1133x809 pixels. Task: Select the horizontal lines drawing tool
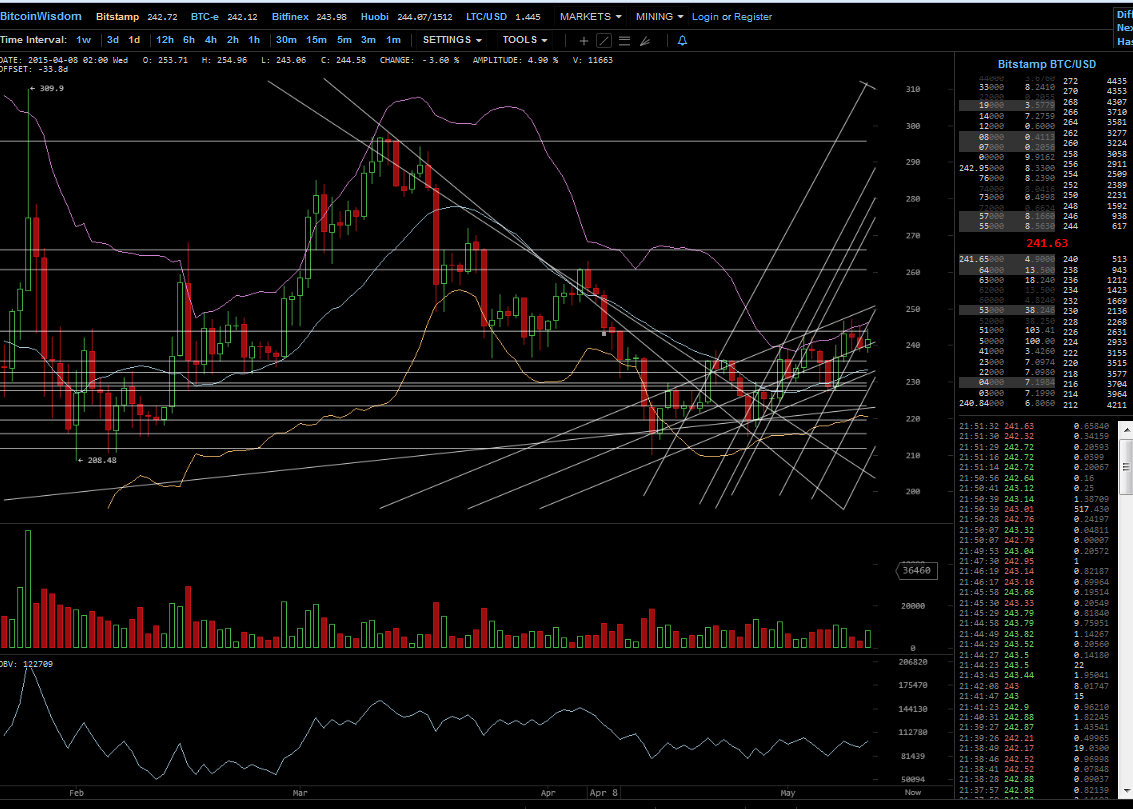pyautogui.click(x=624, y=40)
